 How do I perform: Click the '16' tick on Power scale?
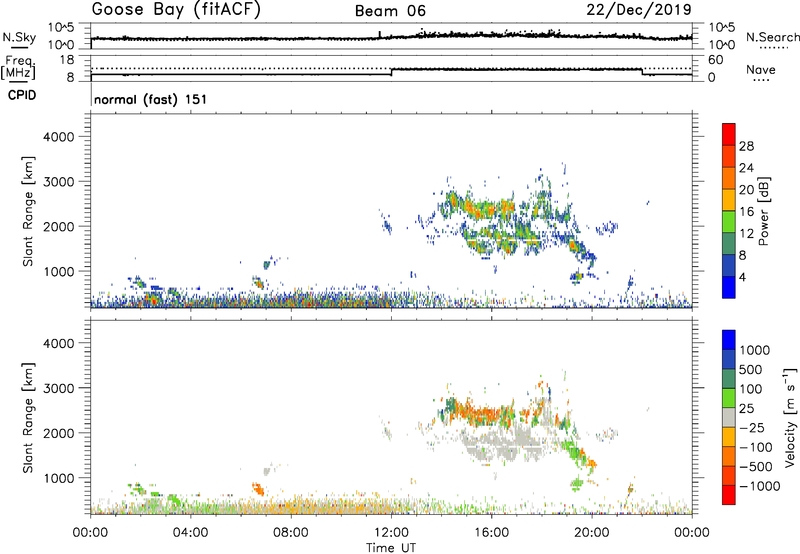[746, 212]
